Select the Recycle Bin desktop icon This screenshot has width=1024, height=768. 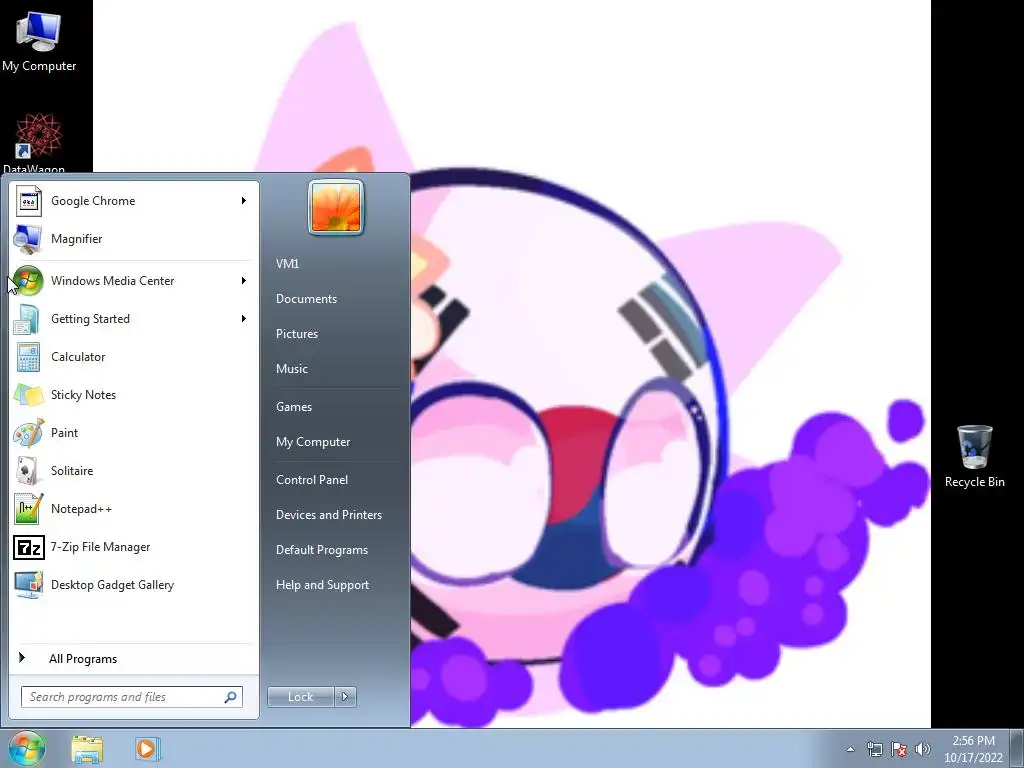click(974, 456)
